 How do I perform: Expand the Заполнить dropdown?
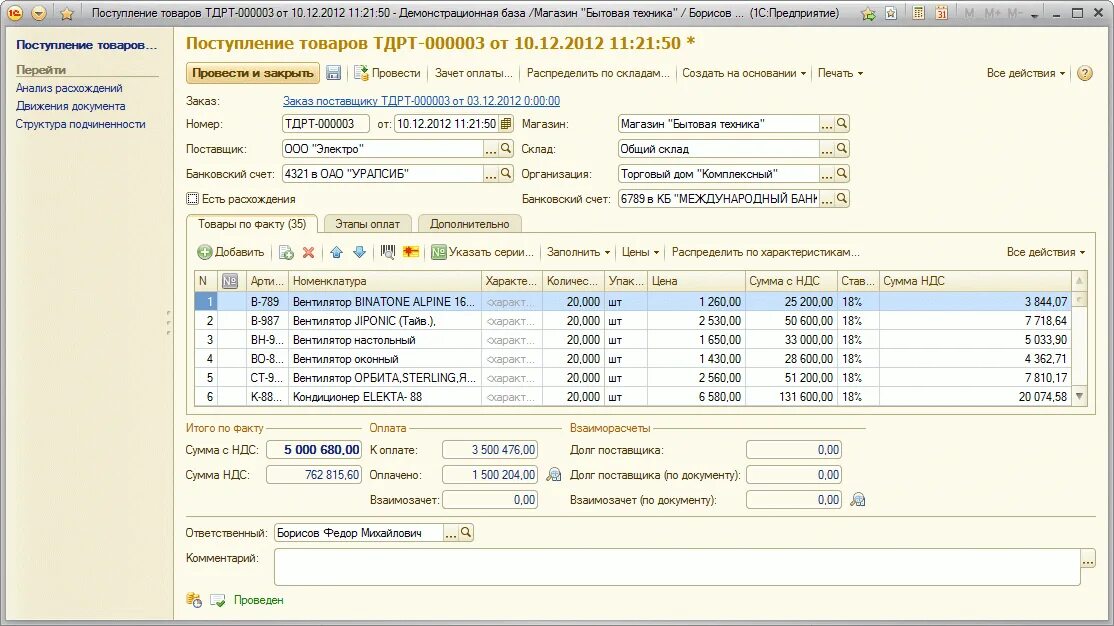tap(578, 252)
